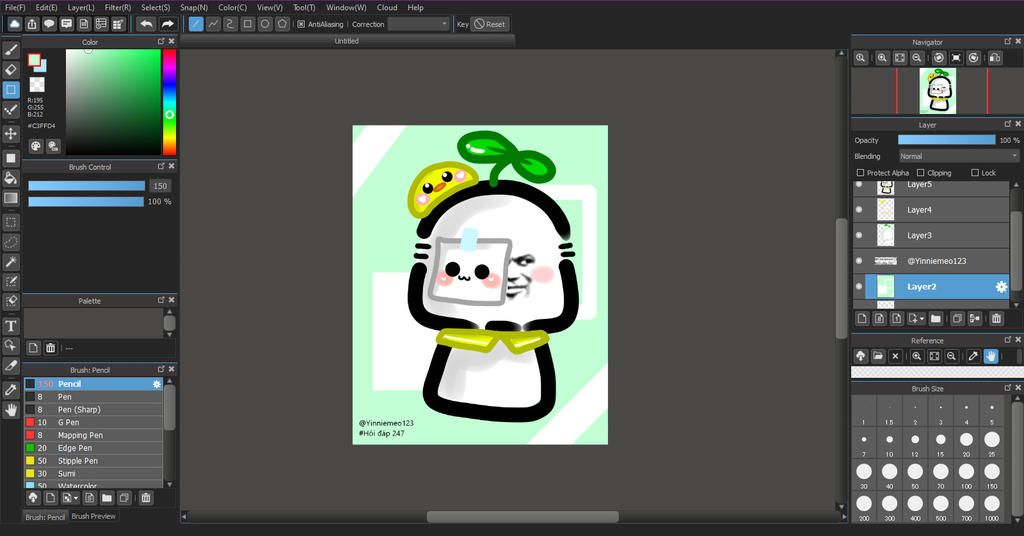Enable Lock checkbox in Layer panel
The height and width of the screenshot is (536, 1024).
[974, 173]
